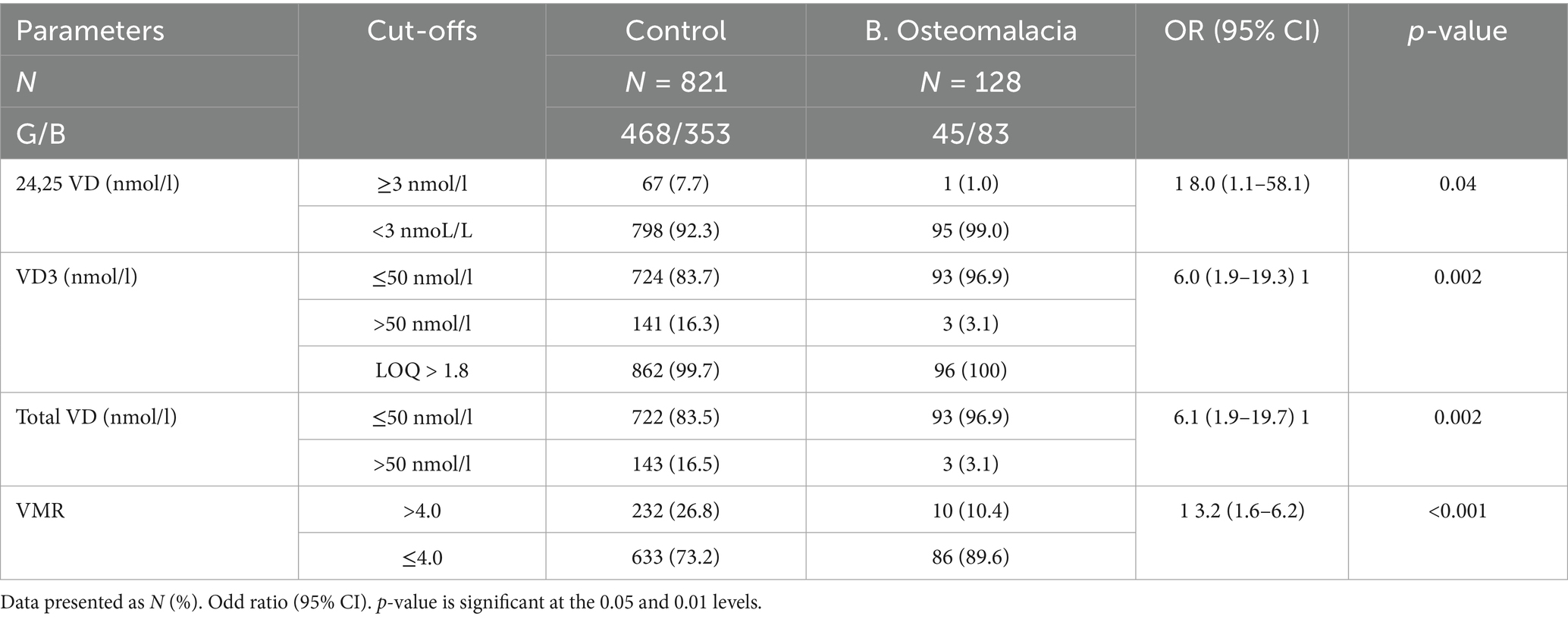The width and height of the screenshot is (1568, 619).
Task: Click the N = 821 cell
Action: coord(675,82)
